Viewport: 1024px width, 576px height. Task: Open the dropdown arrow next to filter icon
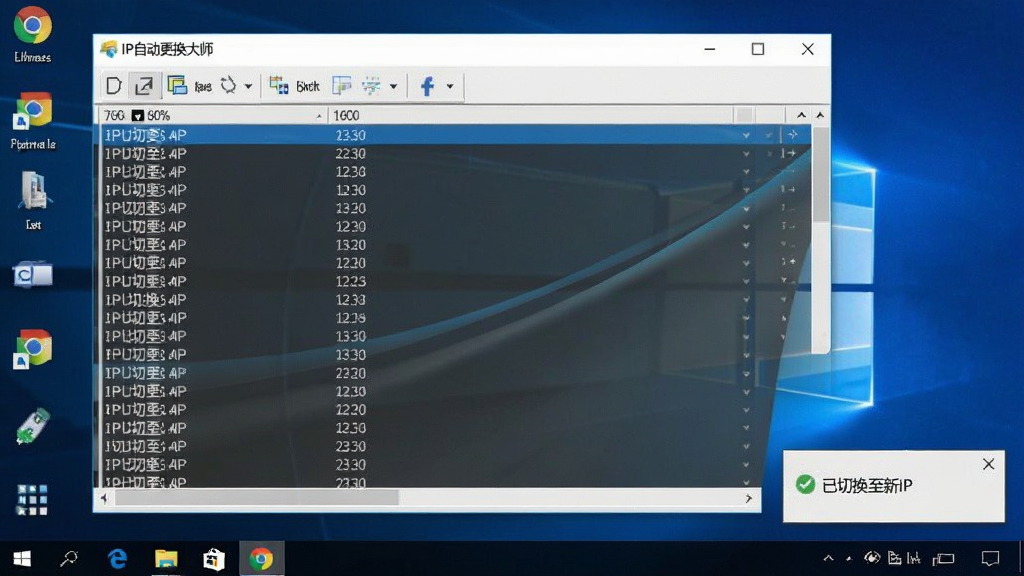[x=393, y=86]
